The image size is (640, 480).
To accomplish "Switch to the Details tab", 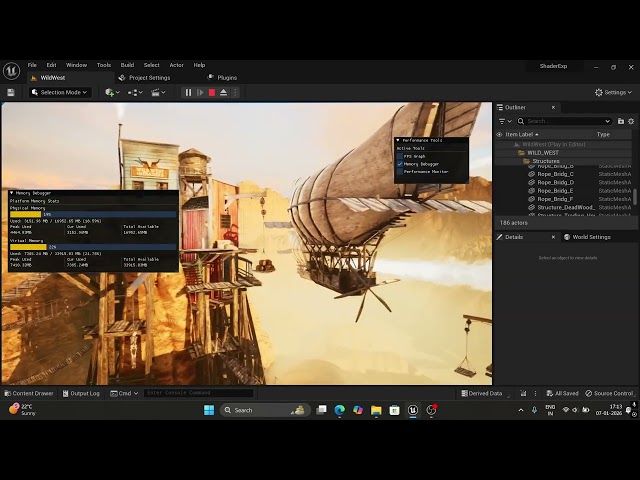I will pyautogui.click(x=514, y=237).
